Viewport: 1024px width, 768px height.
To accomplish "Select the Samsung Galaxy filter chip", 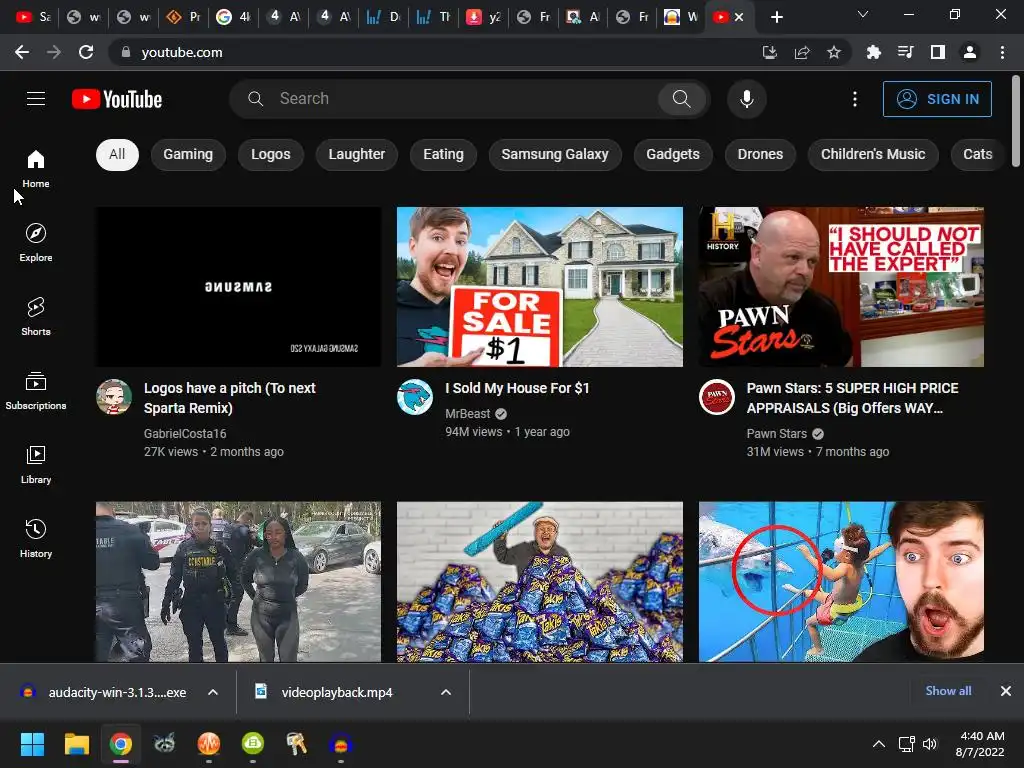I will click(555, 155).
